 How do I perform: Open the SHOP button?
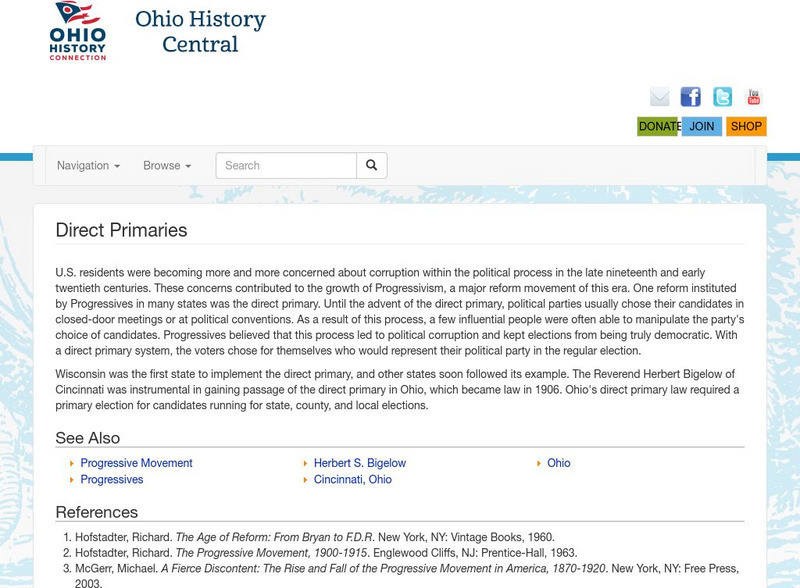(745, 127)
